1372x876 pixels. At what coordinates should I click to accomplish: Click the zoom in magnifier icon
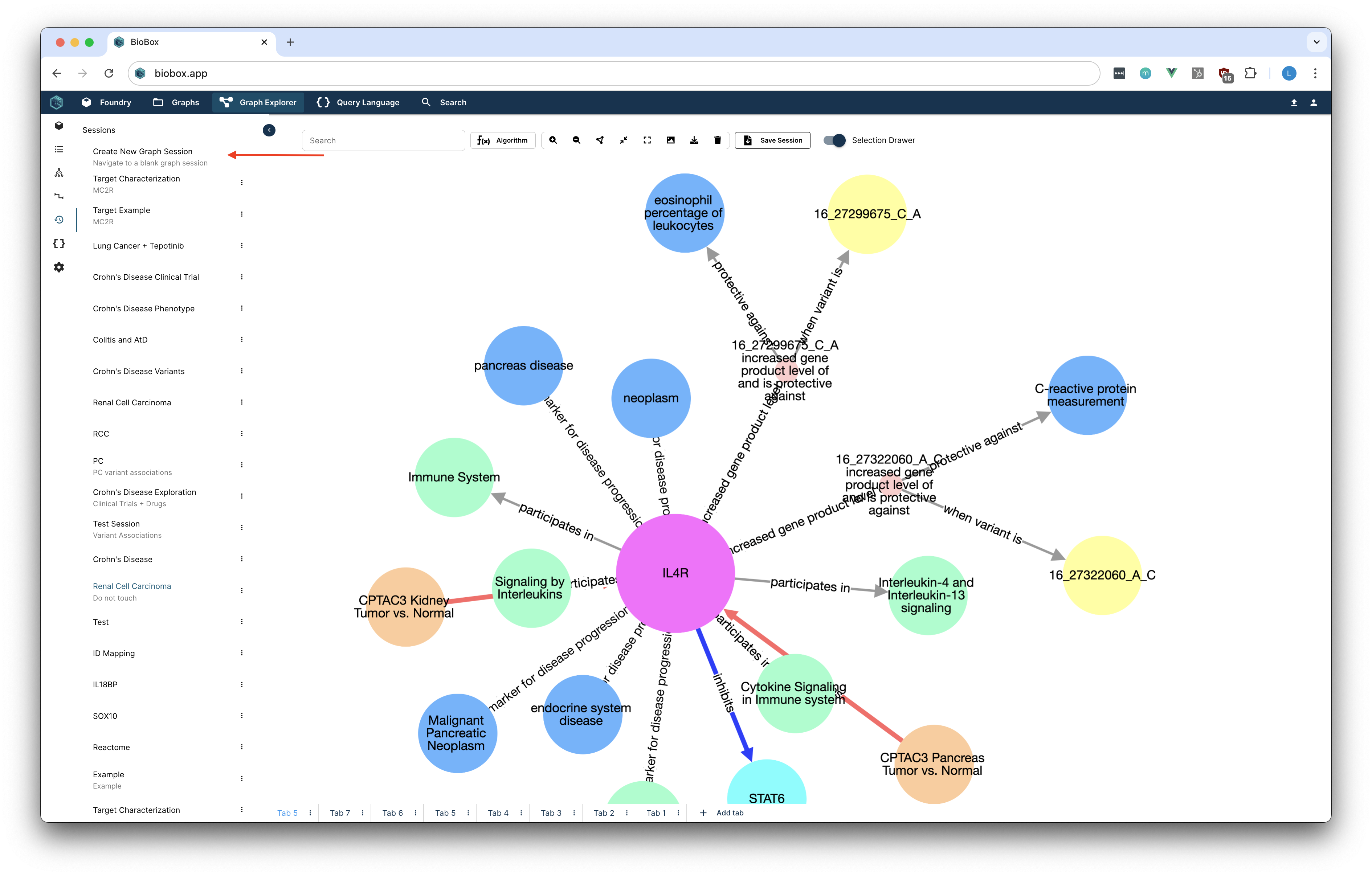(553, 140)
